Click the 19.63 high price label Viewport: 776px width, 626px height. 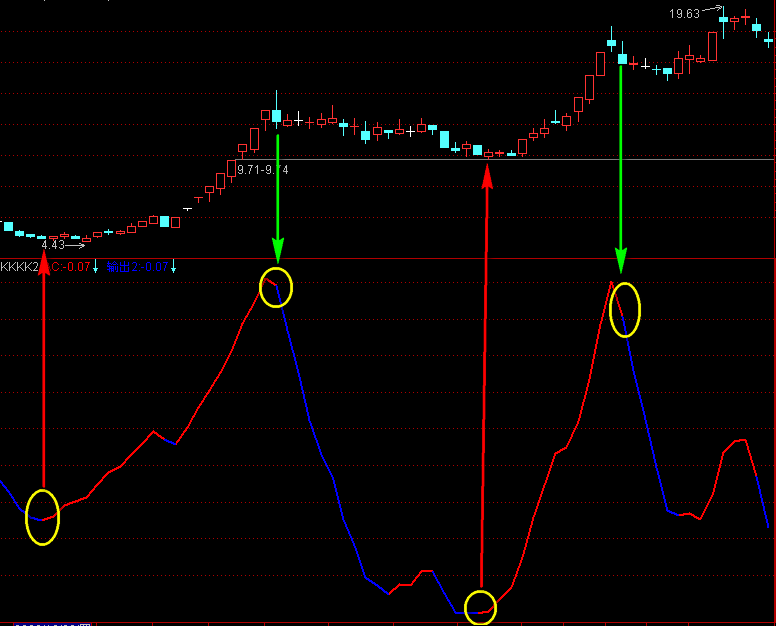click(x=684, y=14)
